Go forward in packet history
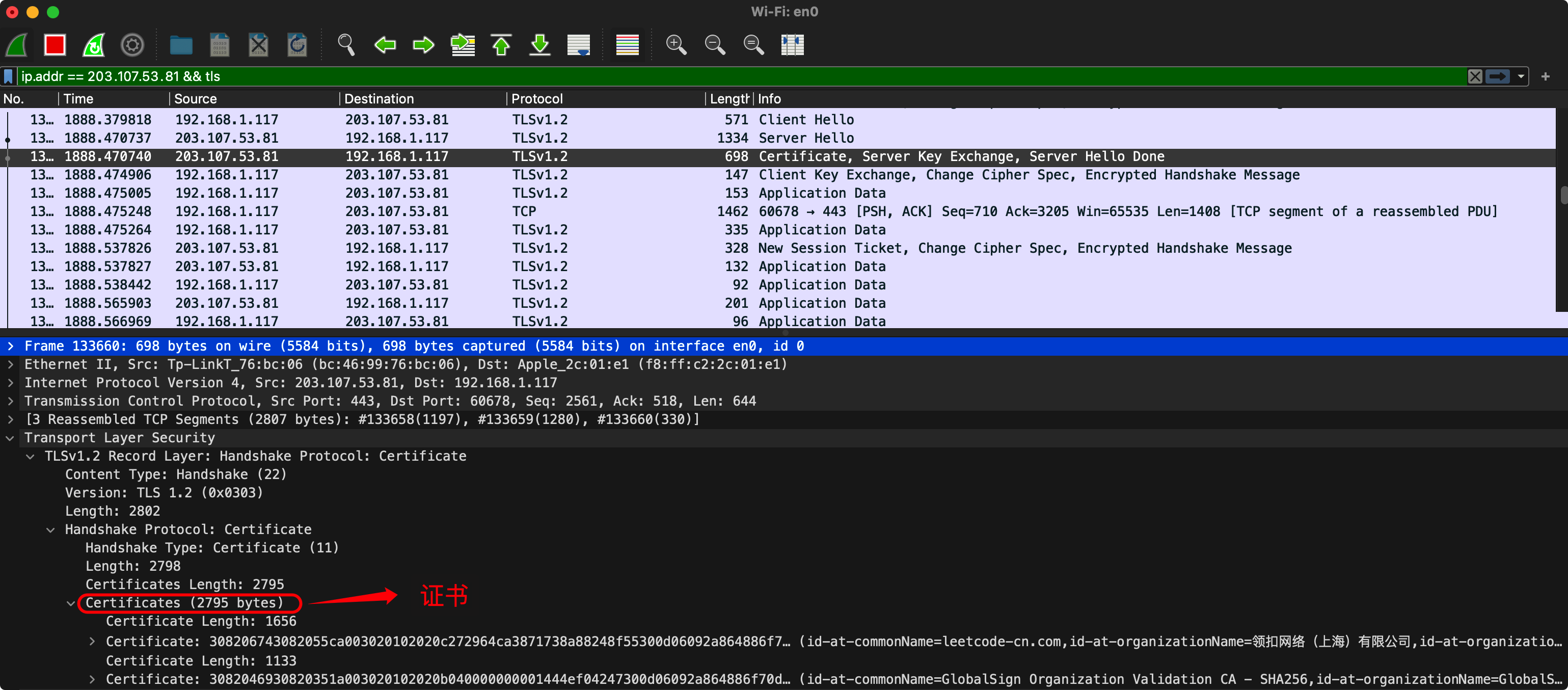 (423, 45)
